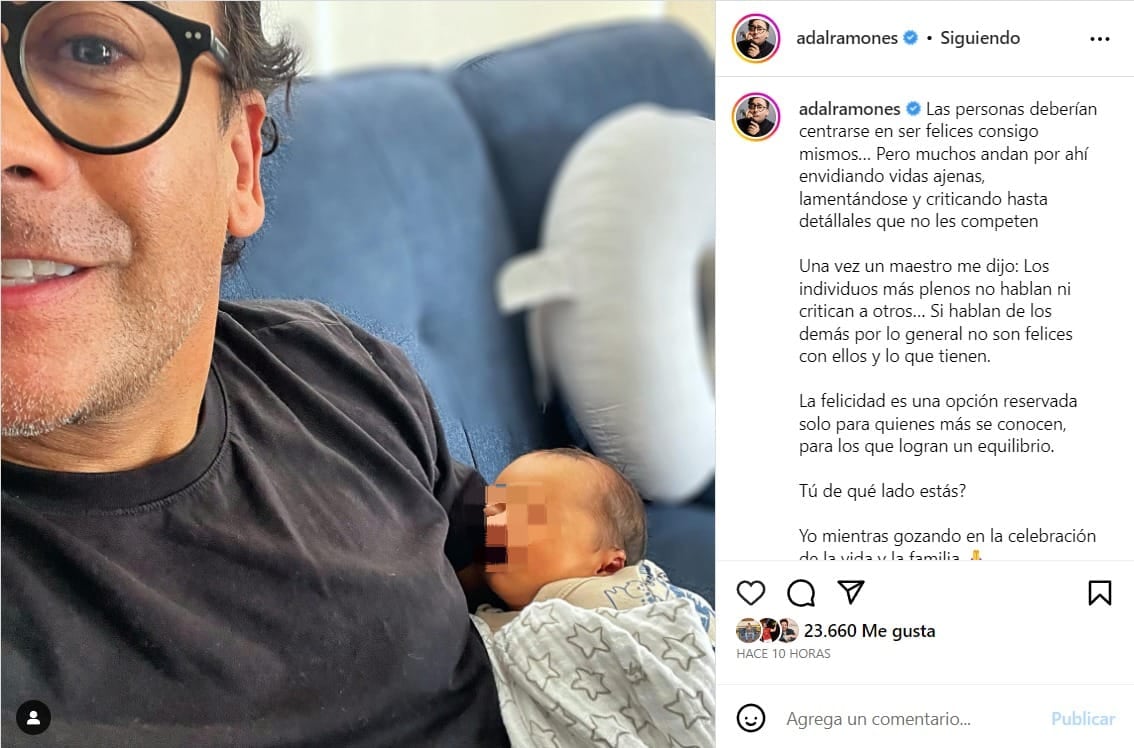Click the liker avatars next to like count
1134x748 pixels.
(x=767, y=631)
